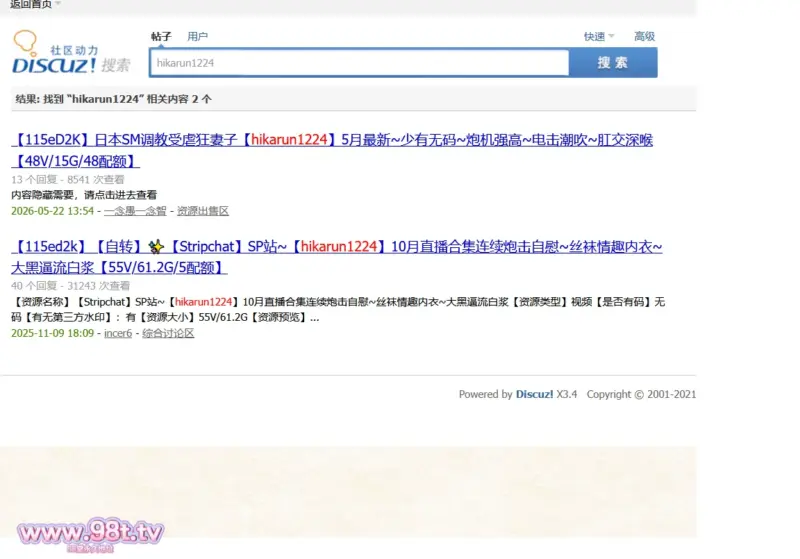Click the Copyright © 2001-2021 text
Screen dimensions: 800x559
(x=641, y=394)
